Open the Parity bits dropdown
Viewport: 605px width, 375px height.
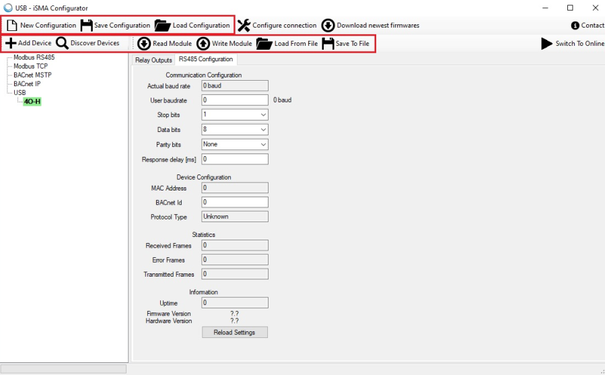click(235, 144)
